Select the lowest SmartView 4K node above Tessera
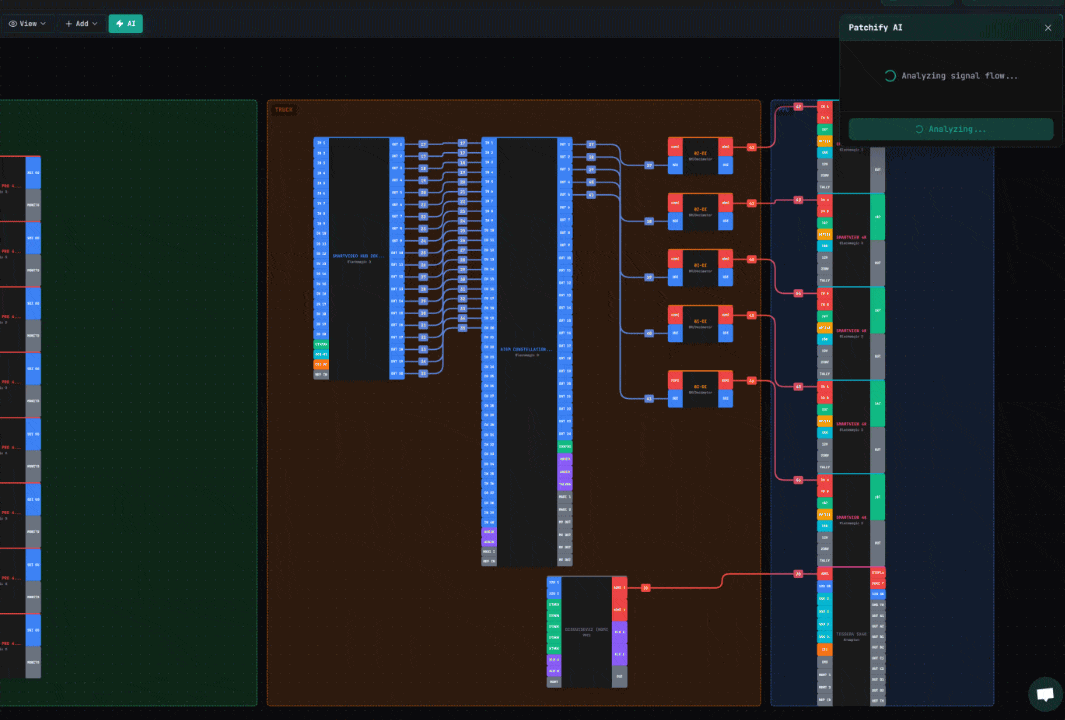Viewport: 1065px width, 720px height. 851,520
